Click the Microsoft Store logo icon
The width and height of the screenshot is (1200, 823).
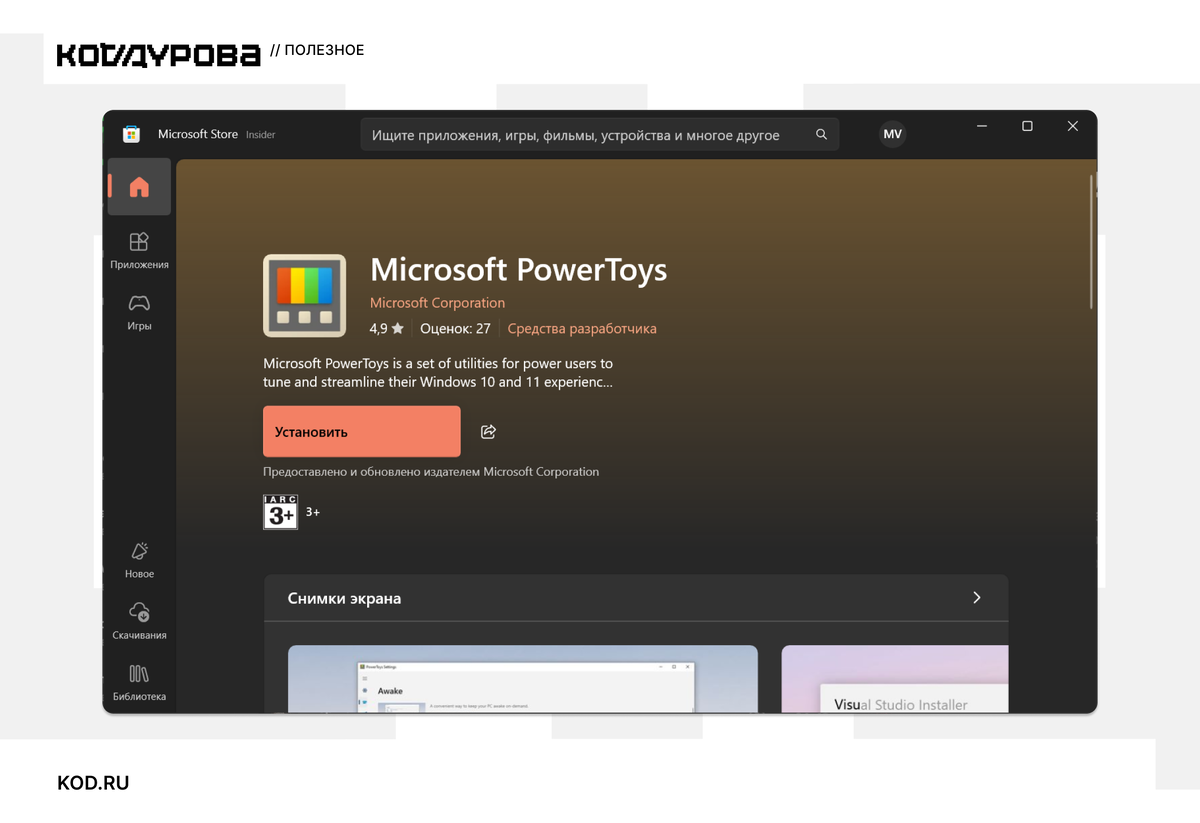[x=131, y=134]
